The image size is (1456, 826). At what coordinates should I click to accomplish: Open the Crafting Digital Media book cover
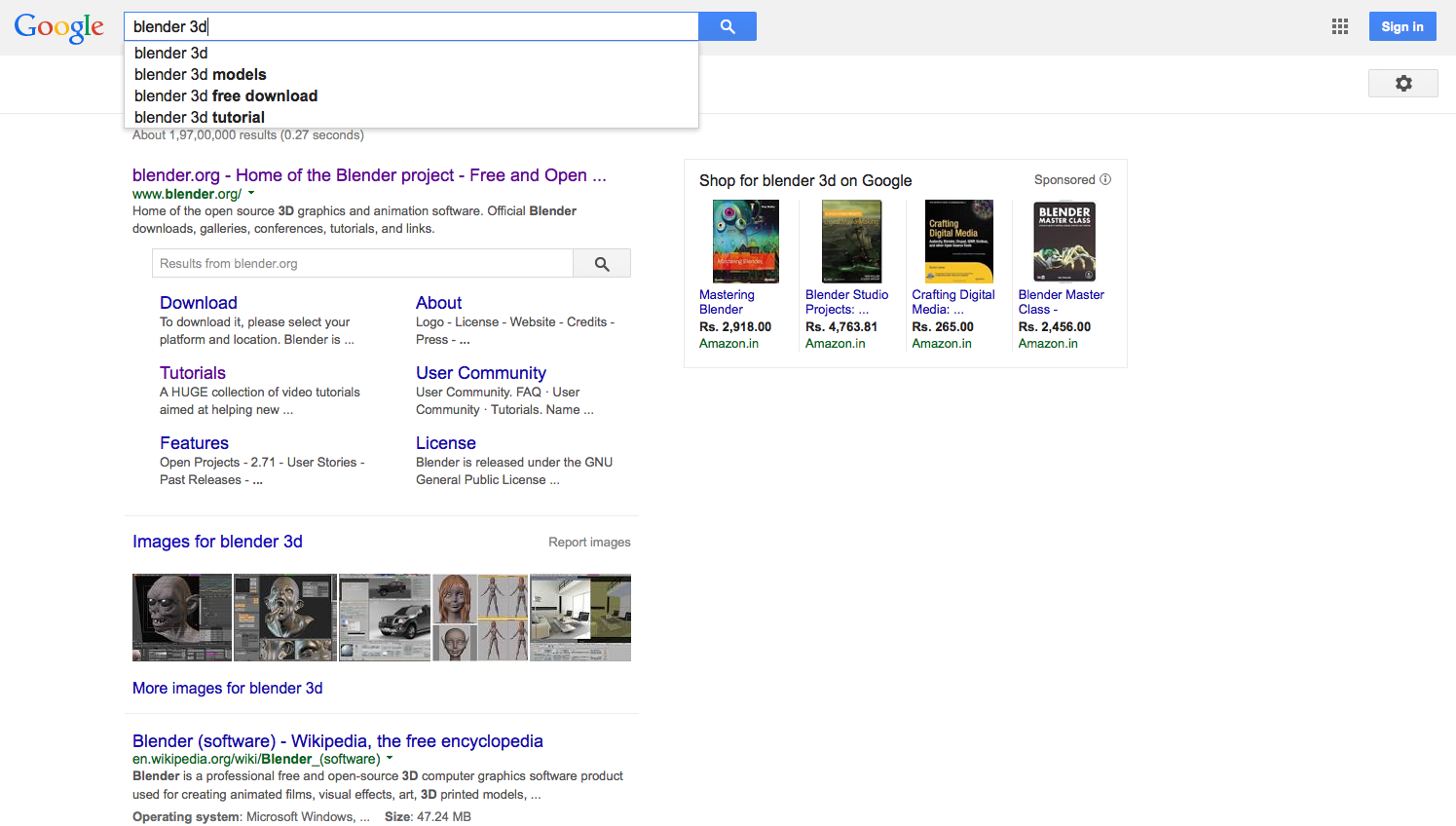click(x=958, y=242)
